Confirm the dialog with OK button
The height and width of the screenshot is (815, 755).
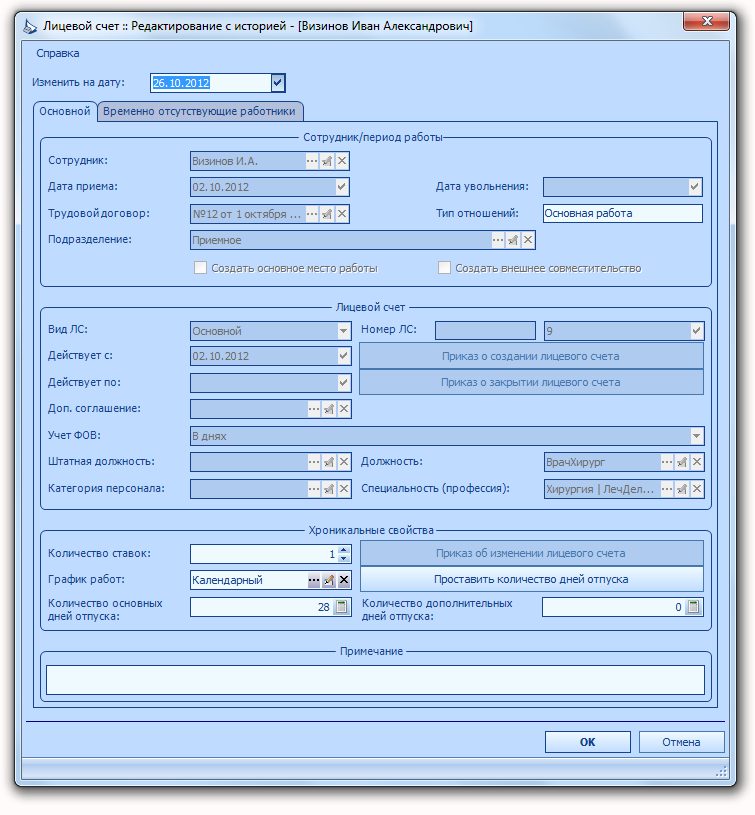(587, 742)
